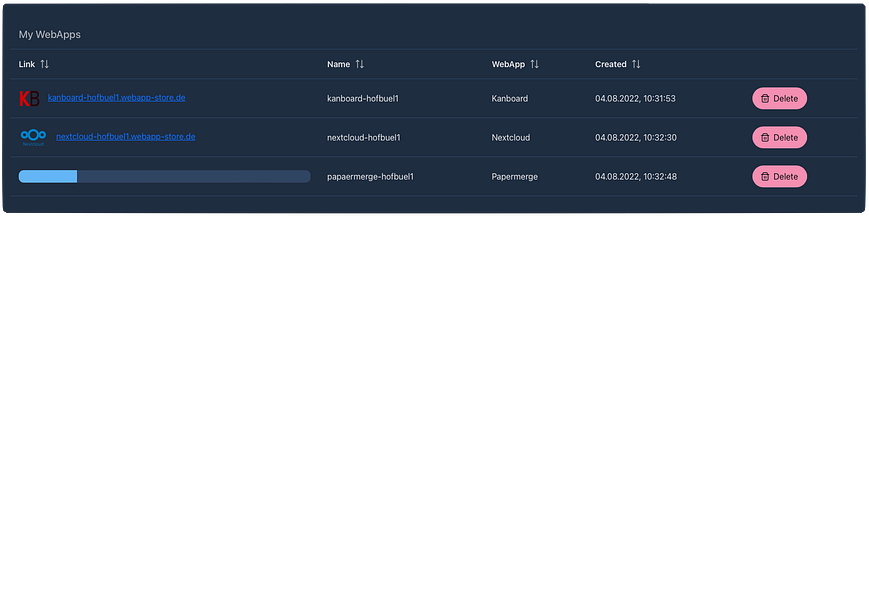This screenshot has height=600, width=869.
Task: Sort table by the Name column
Action: click(x=360, y=64)
